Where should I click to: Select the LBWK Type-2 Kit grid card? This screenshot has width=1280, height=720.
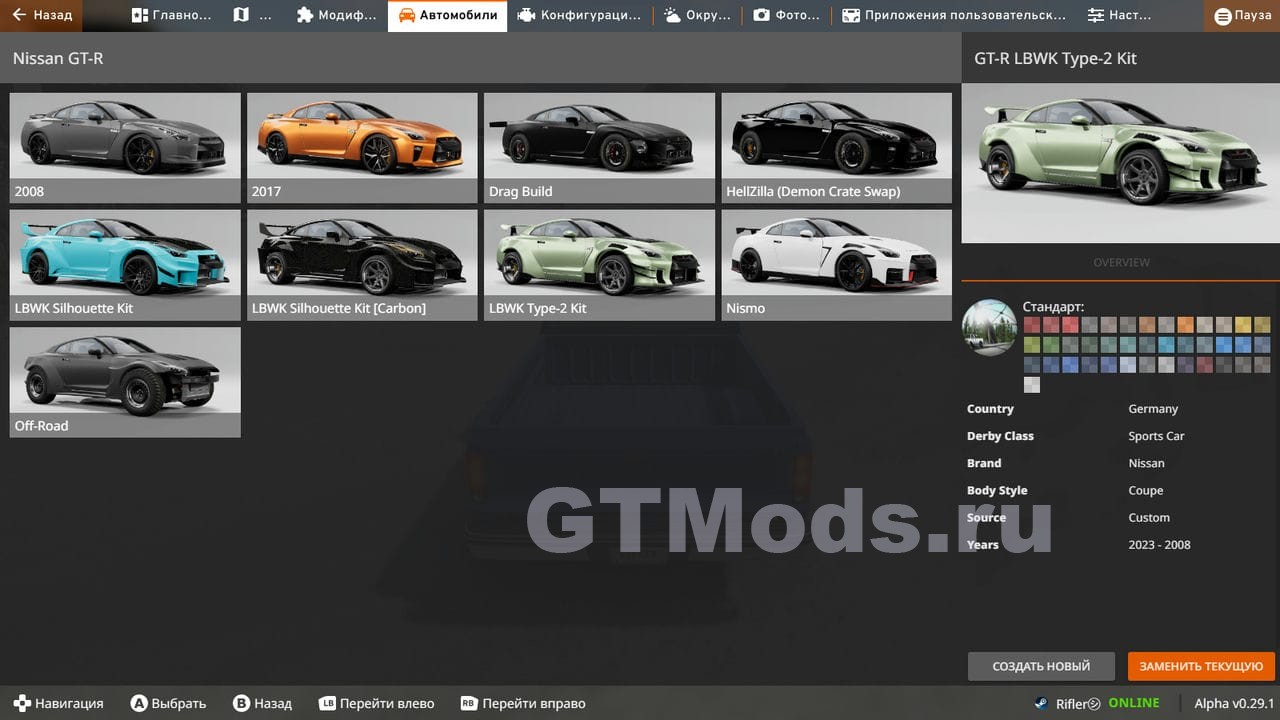pyautogui.click(x=599, y=265)
